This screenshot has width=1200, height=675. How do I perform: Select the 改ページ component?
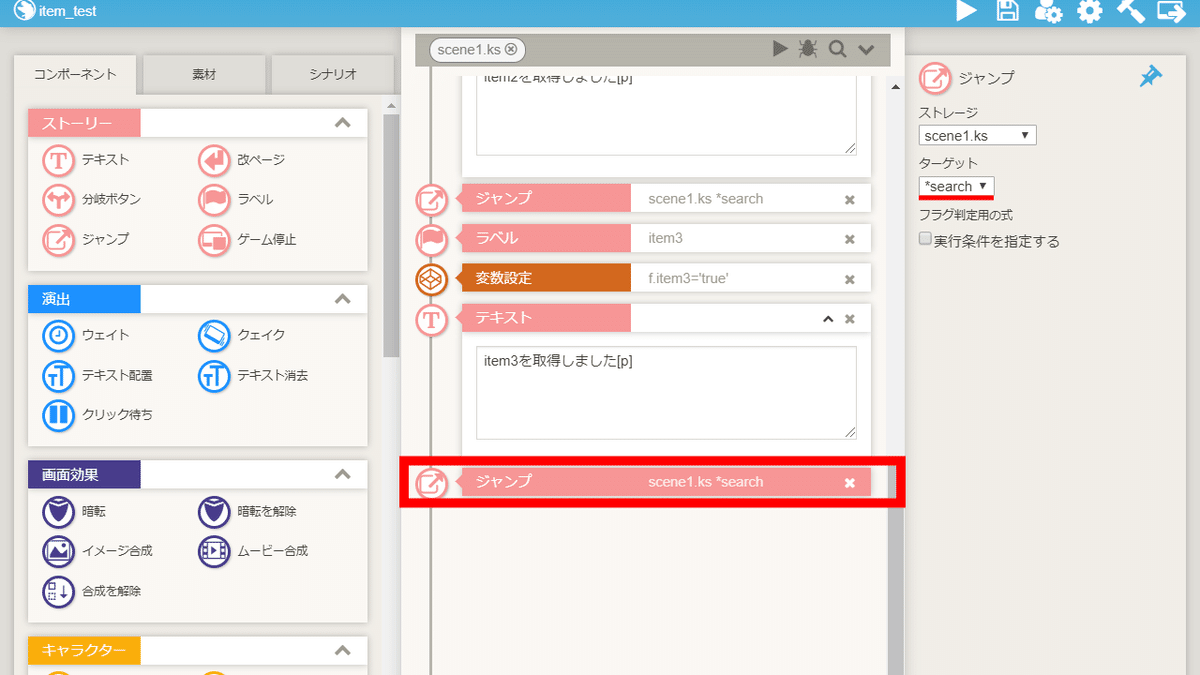tap(241, 160)
